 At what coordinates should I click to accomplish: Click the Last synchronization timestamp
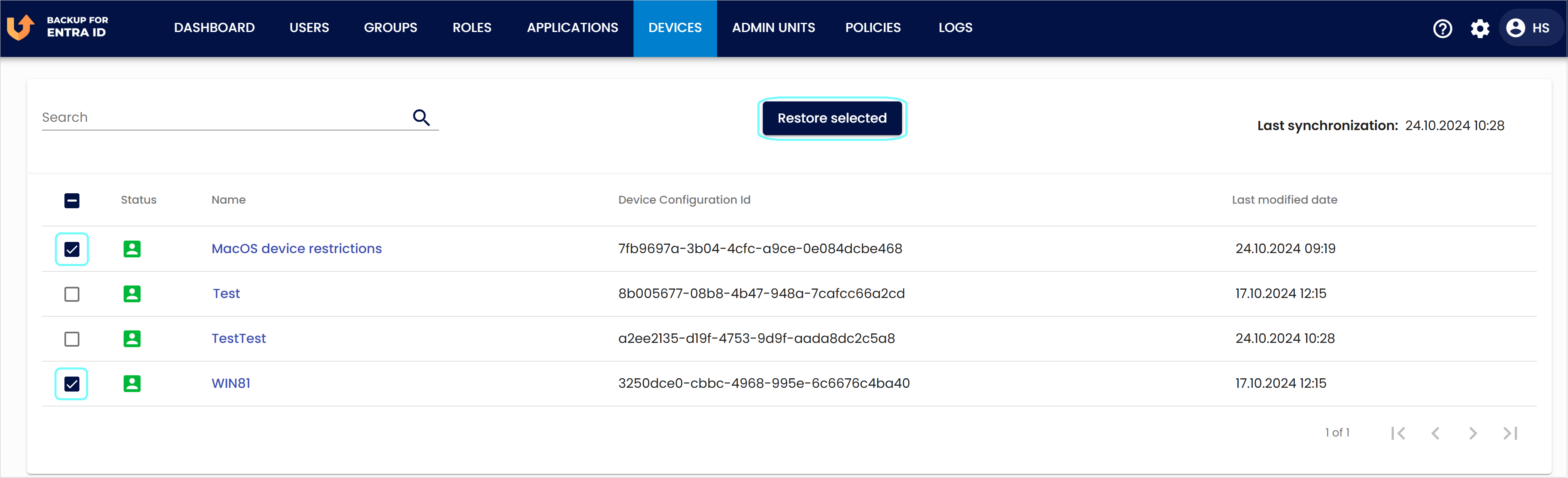[x=1454, y=126]
